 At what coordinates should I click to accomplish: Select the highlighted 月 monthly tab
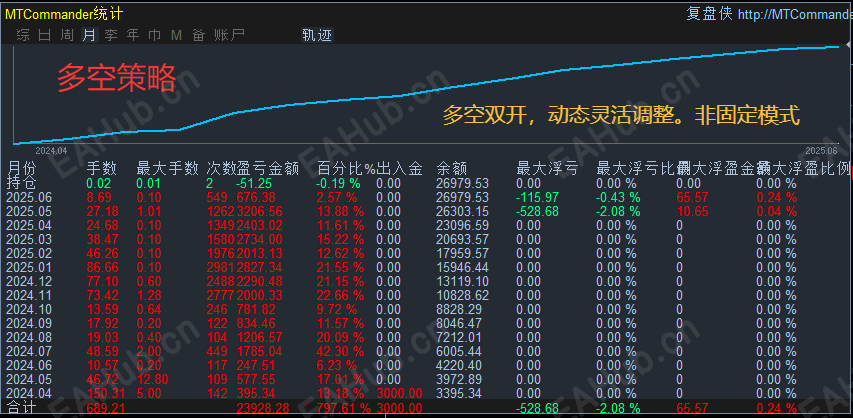(x=89, y=35)
